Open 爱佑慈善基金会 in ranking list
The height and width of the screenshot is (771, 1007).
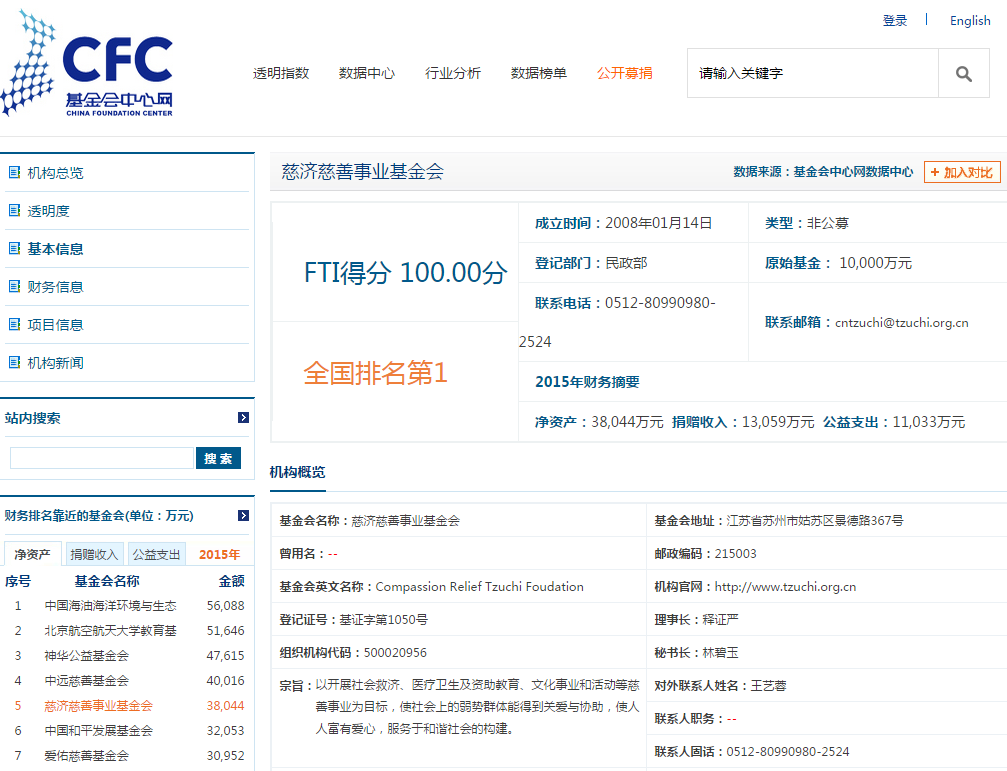[87, 756]
